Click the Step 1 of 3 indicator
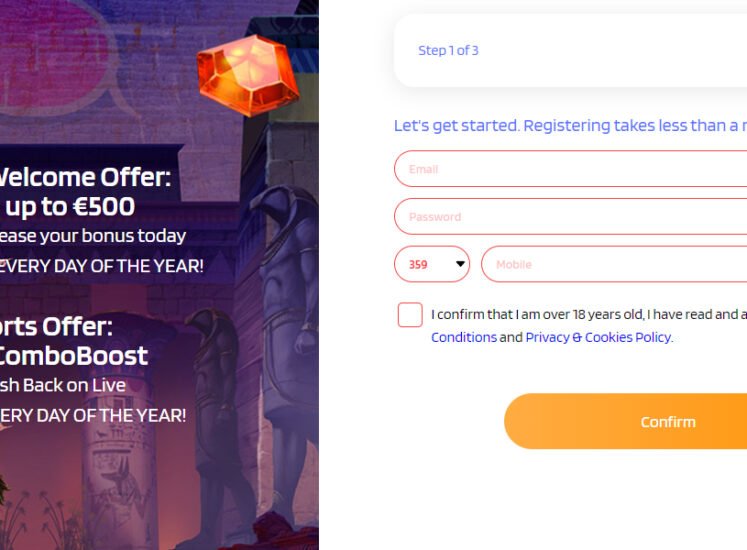Screen dimensions: 747x550 [x=448, y=51]
